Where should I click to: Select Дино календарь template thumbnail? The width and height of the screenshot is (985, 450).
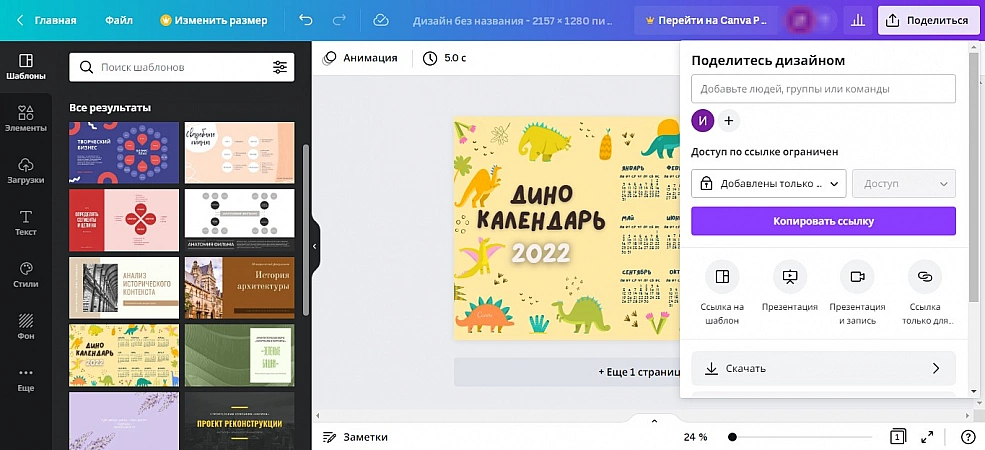(124, 355)
